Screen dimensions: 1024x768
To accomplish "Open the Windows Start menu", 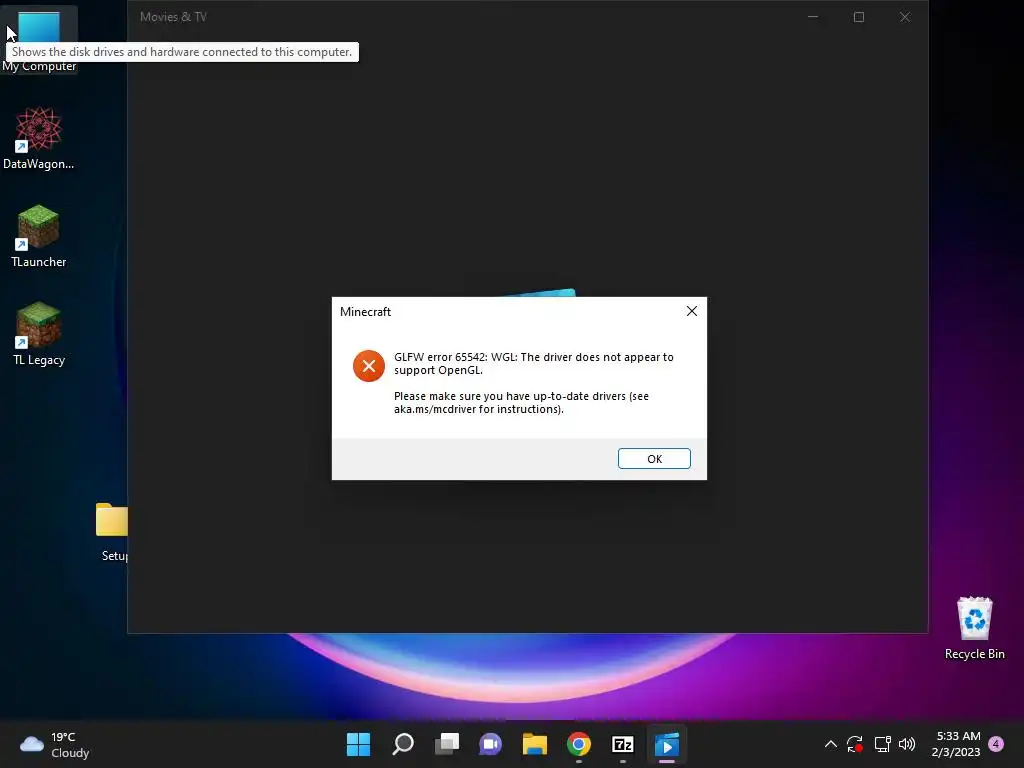I will 358,744.
